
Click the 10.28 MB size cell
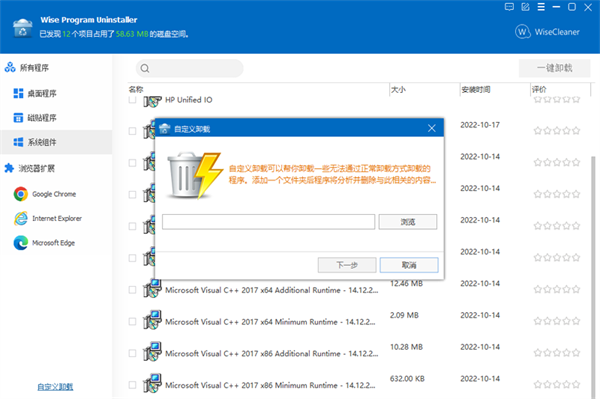click(406, 347)
